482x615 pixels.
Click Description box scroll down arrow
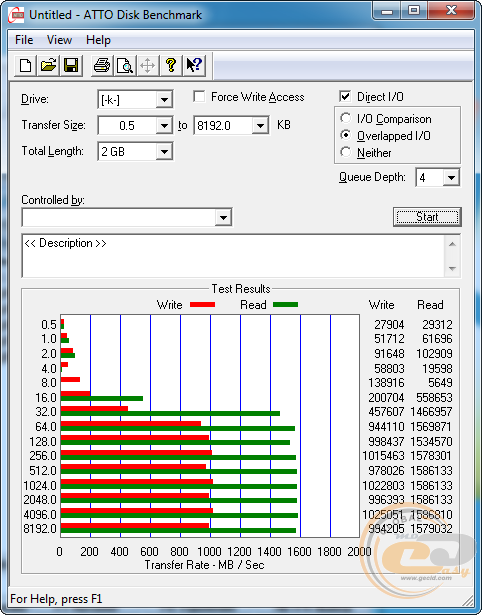(452, 269)
